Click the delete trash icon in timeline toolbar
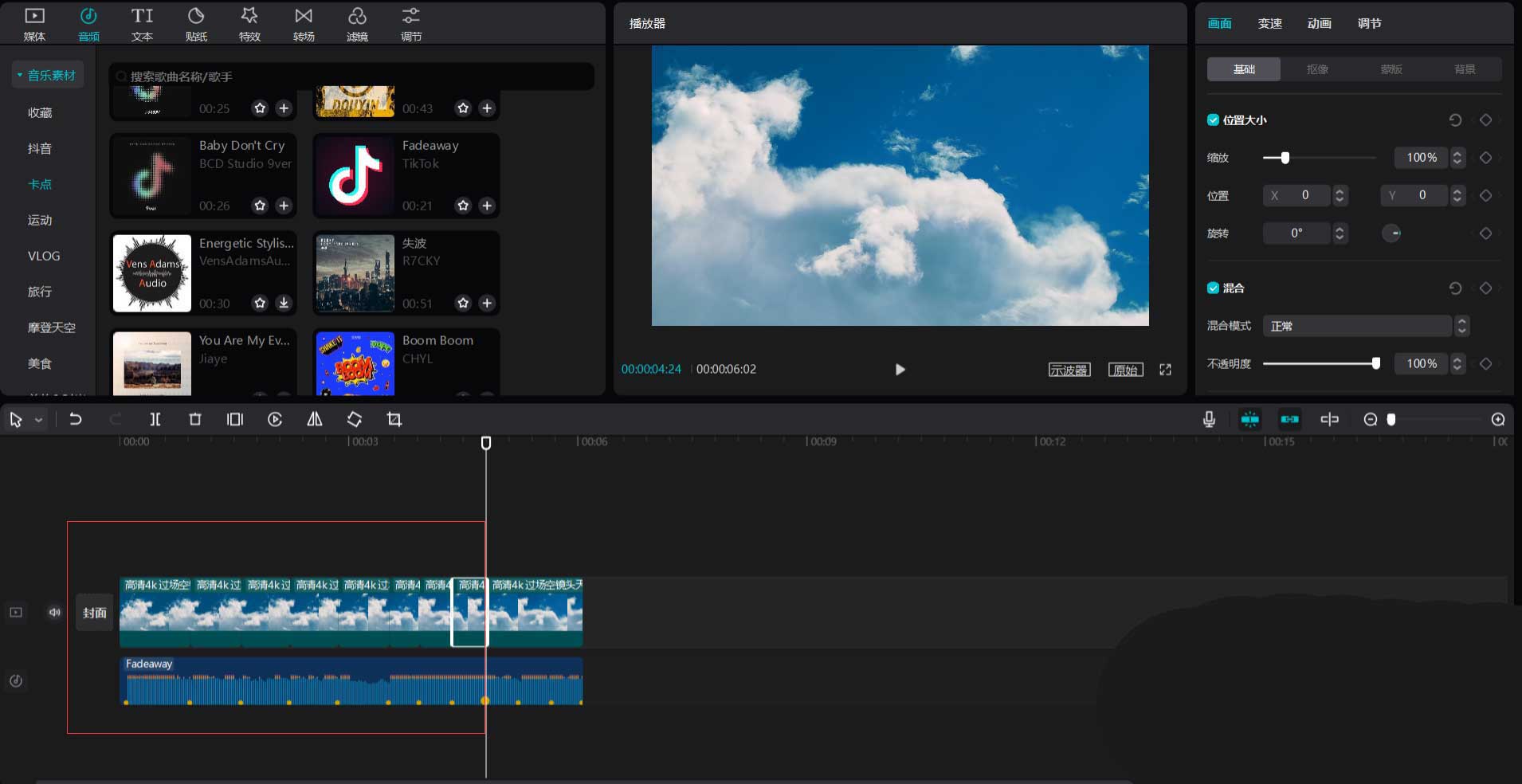Screen dimensions: 1522x784 [x=195, y=419]
